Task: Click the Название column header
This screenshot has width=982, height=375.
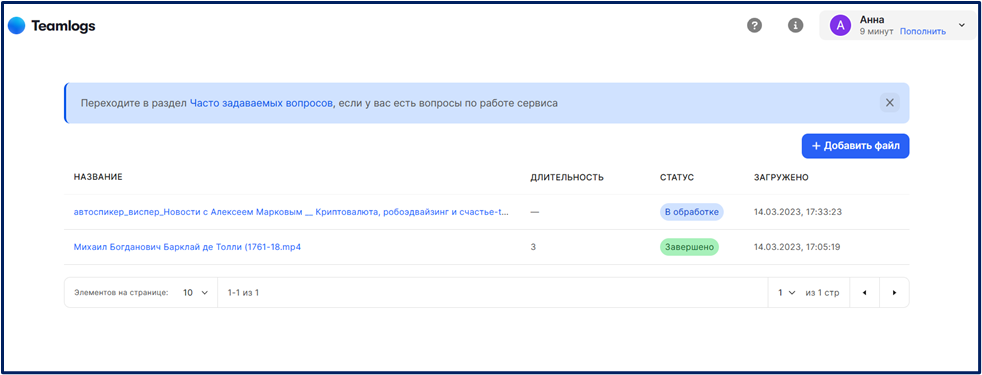Action: point(98,177)
